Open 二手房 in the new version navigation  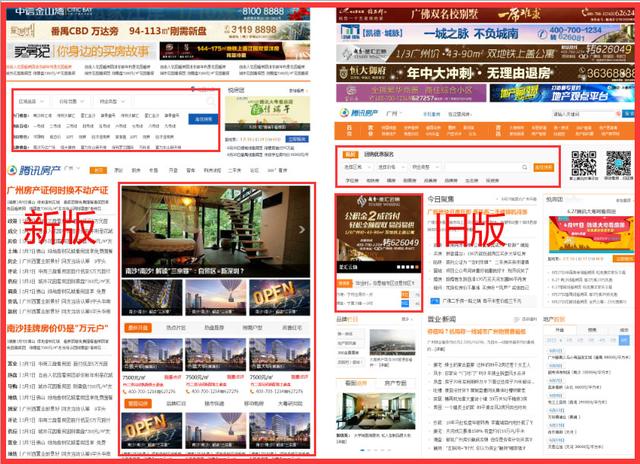(x=234, y=170)
